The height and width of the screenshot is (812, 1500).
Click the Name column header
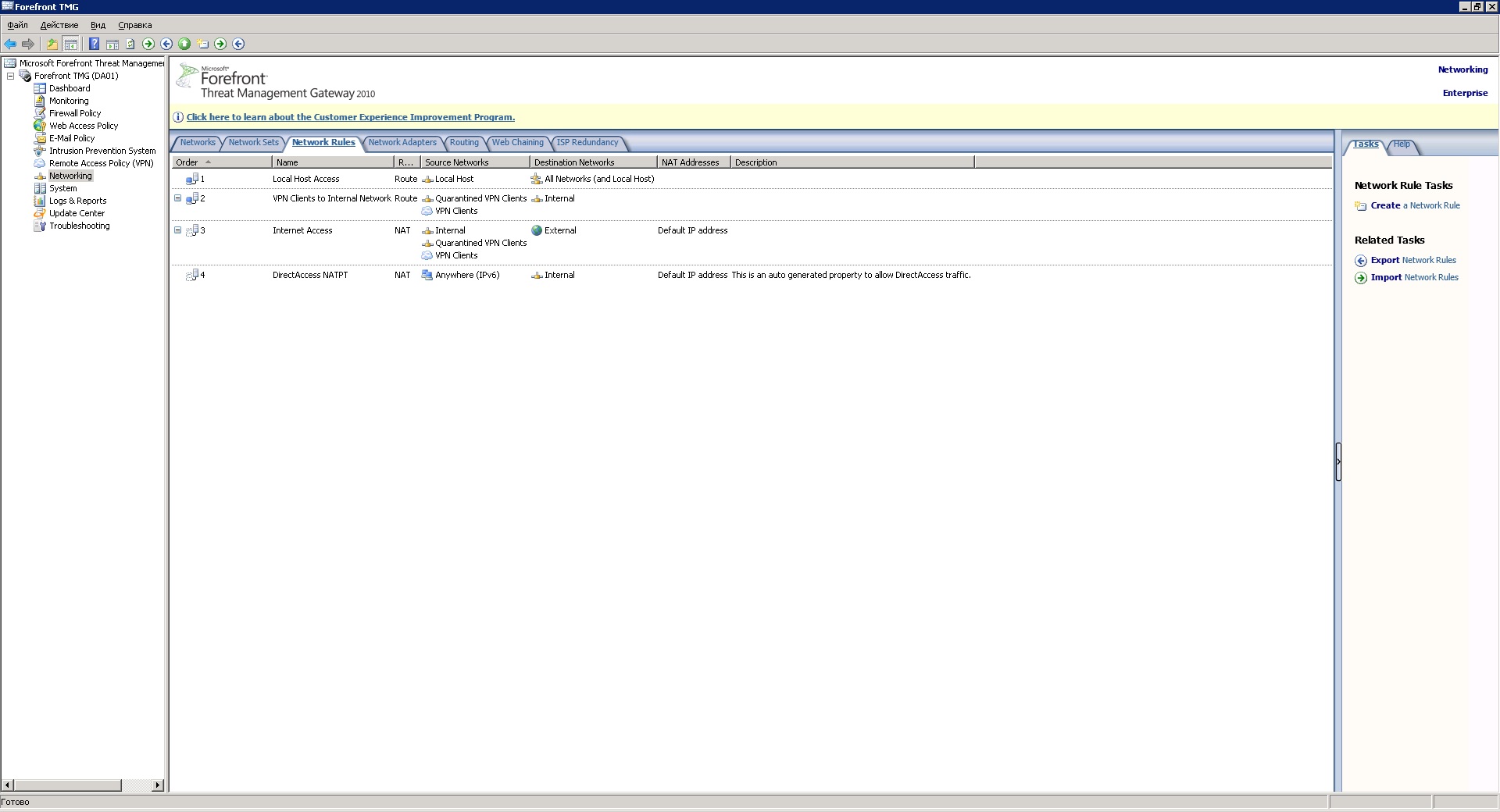click(x=333, y=162)
